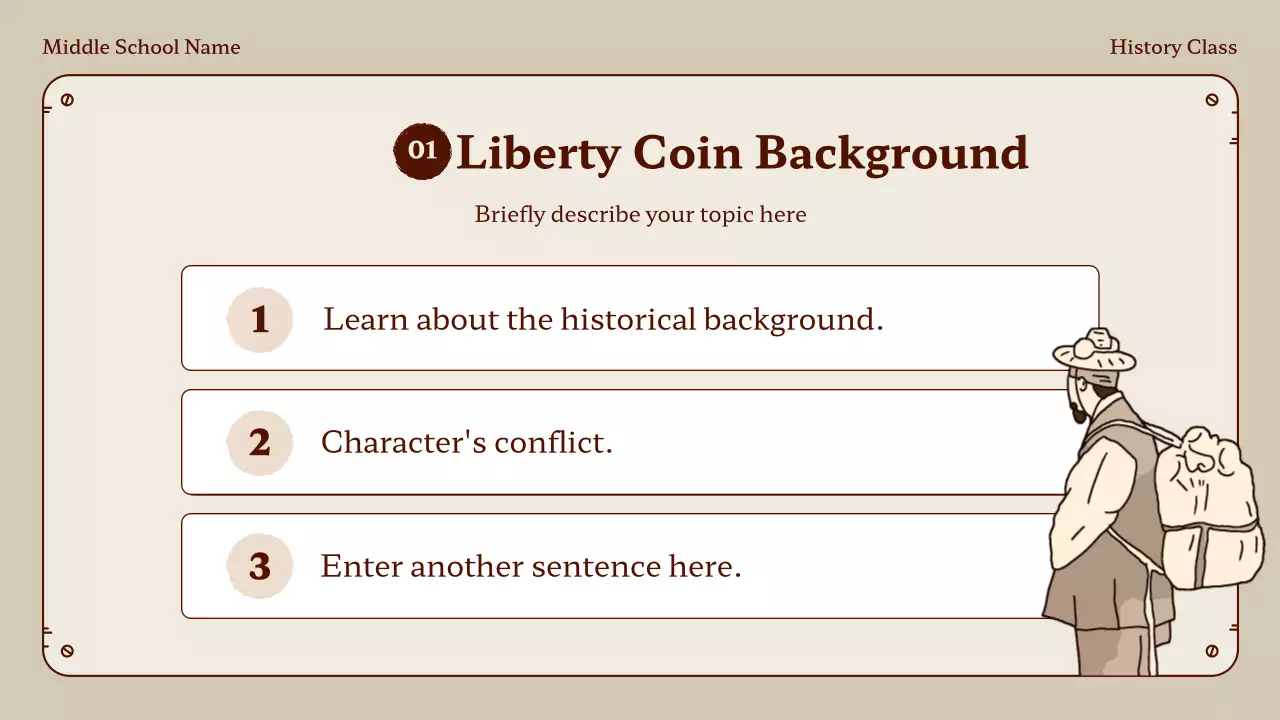Click the backpack on the man's back
Screen dimensions: 1280x720
(x=1208, y=508)
